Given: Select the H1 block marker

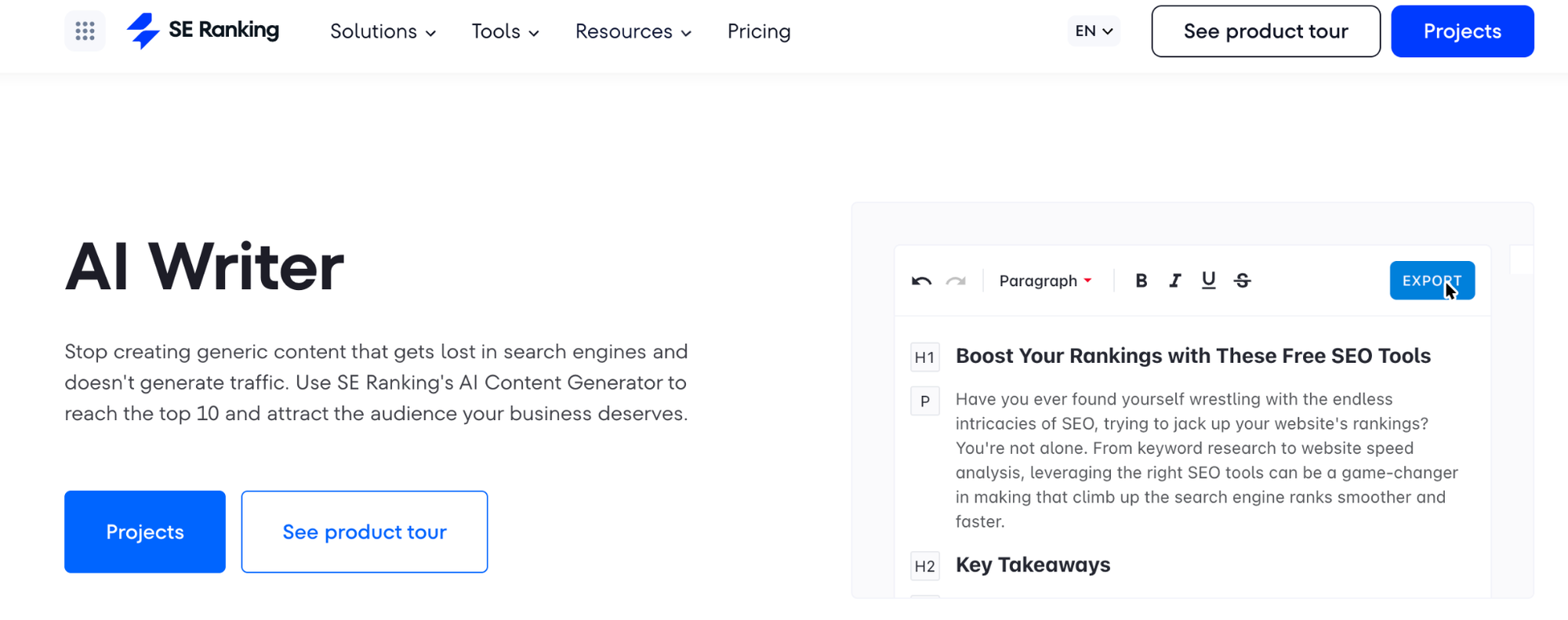Looking at the screenshot, I should tap(925, 357).
